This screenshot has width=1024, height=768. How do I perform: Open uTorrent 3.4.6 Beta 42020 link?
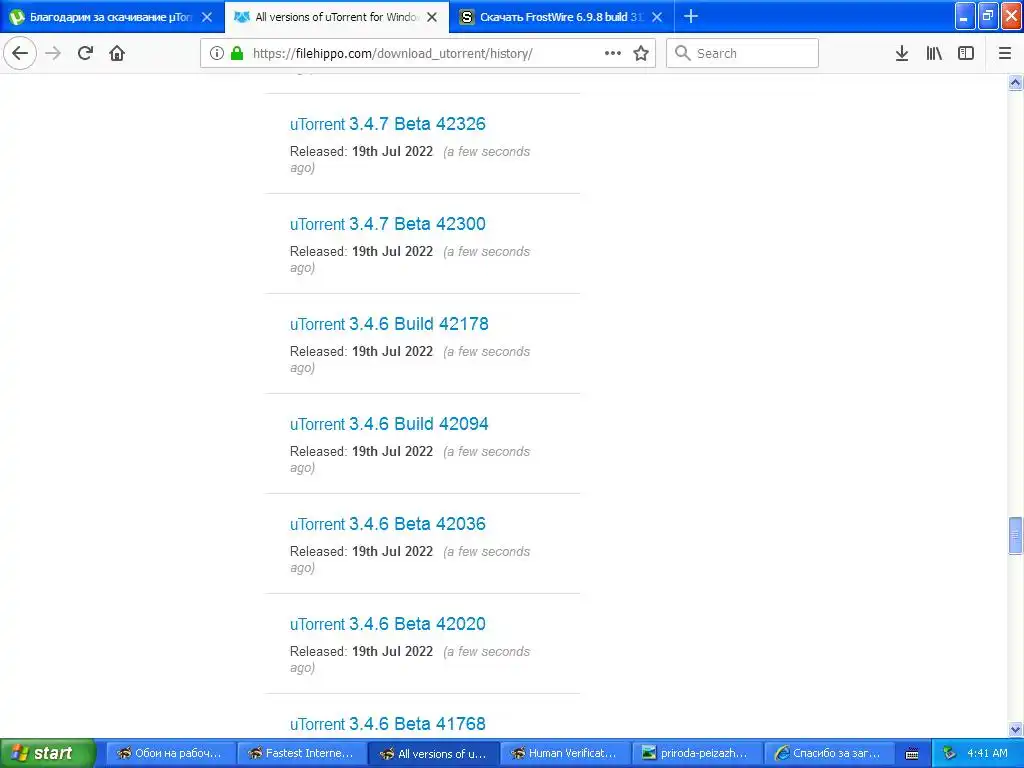click(388, 623)
